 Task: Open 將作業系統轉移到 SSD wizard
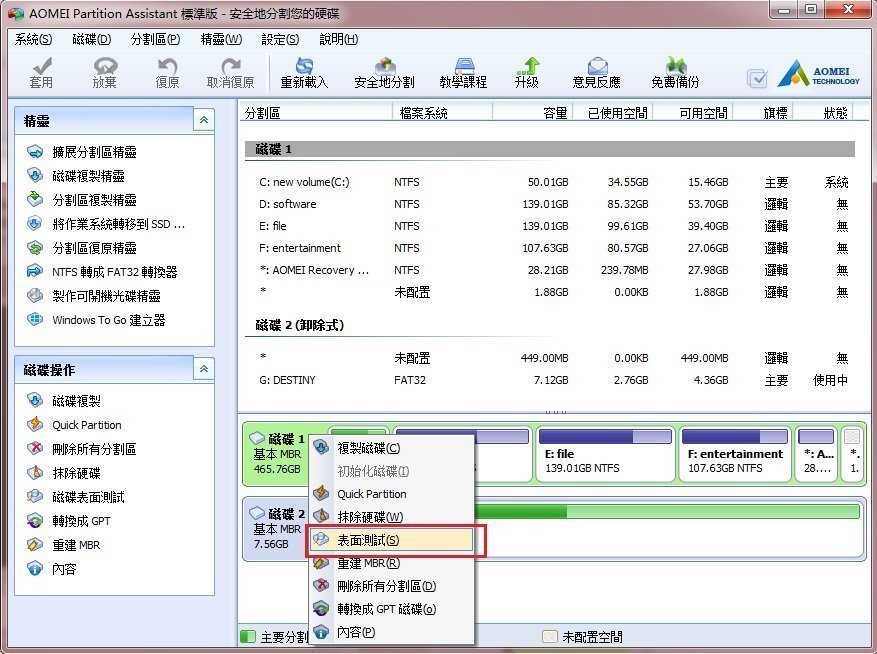click(106, 224)
